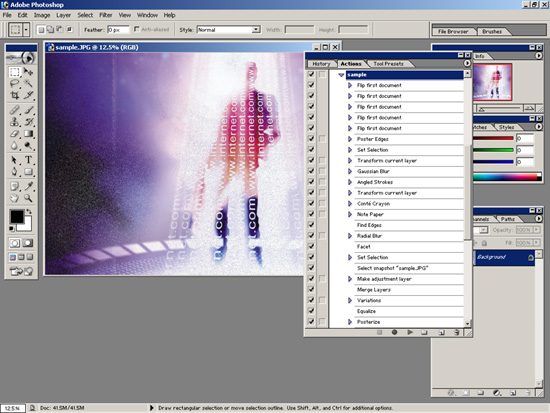The height and width of the screenshot is (413, 550).
Task: Switch to the History tab
Action: tap(321, 64)
